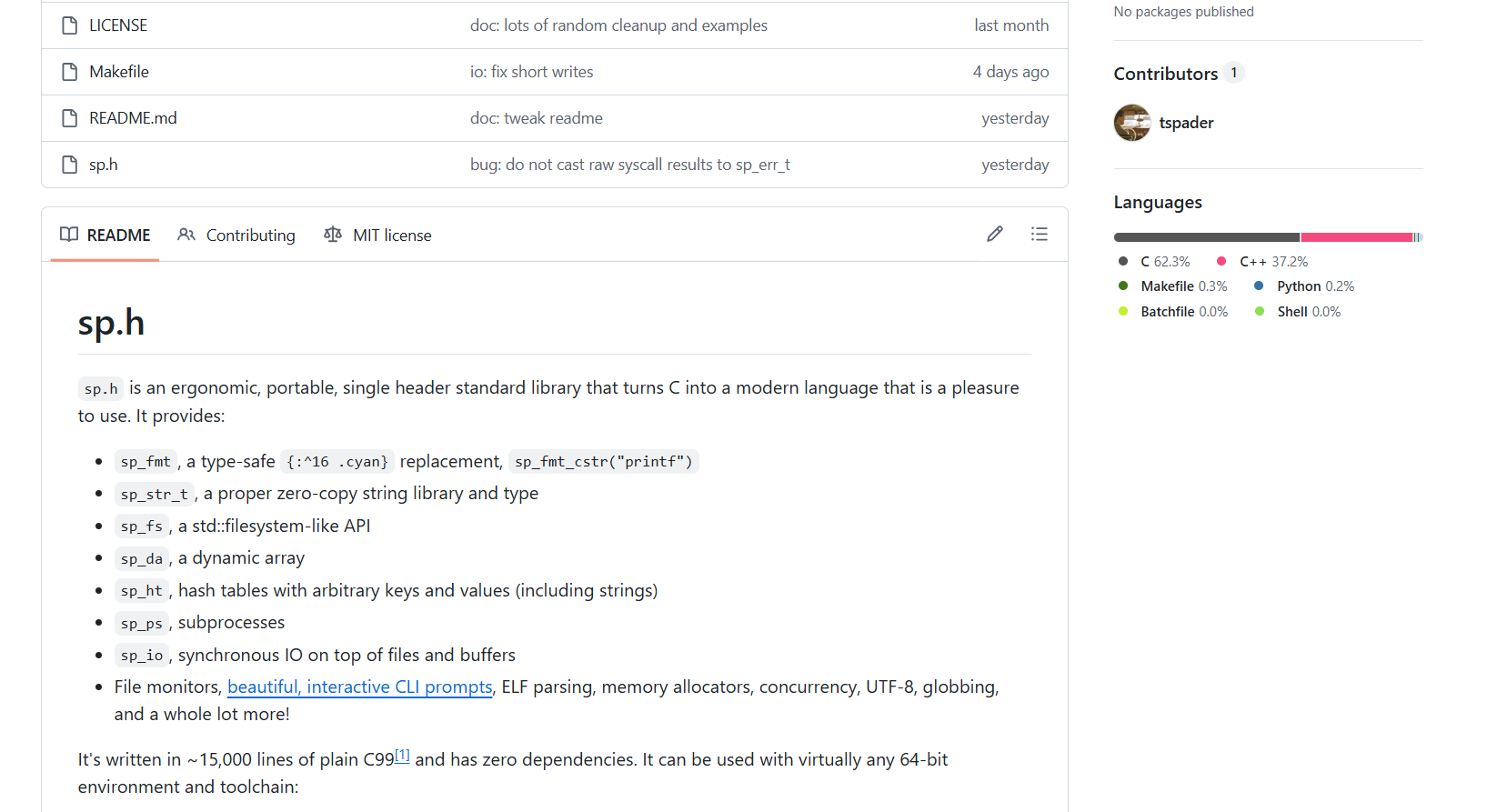Image resolution: width=1507 pixels, height=812 pixels.
Task: Open the MIT license tab
Action: [x=377, y=235]
